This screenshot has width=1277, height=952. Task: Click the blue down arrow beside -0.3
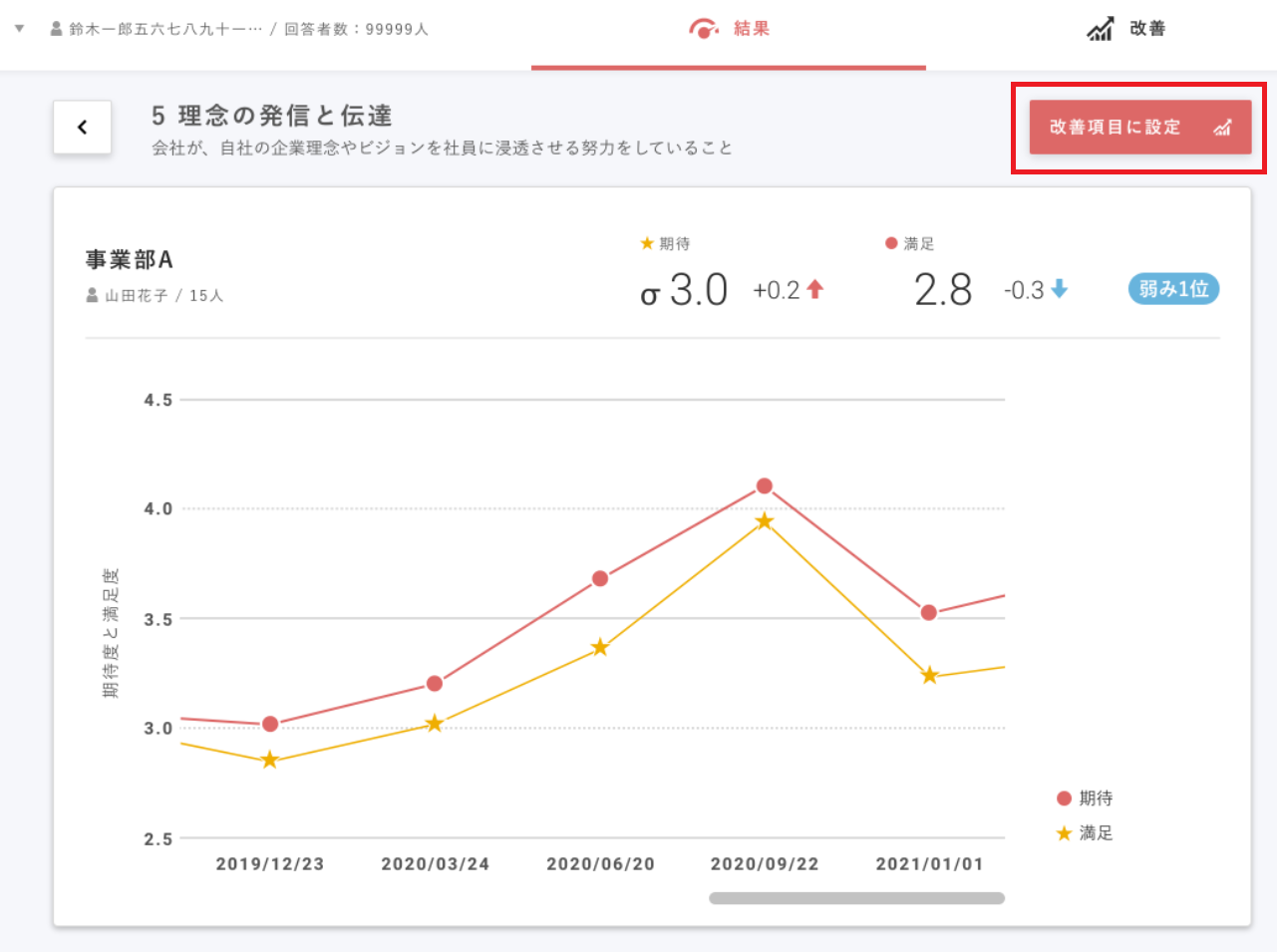(x=1060, y=290)
